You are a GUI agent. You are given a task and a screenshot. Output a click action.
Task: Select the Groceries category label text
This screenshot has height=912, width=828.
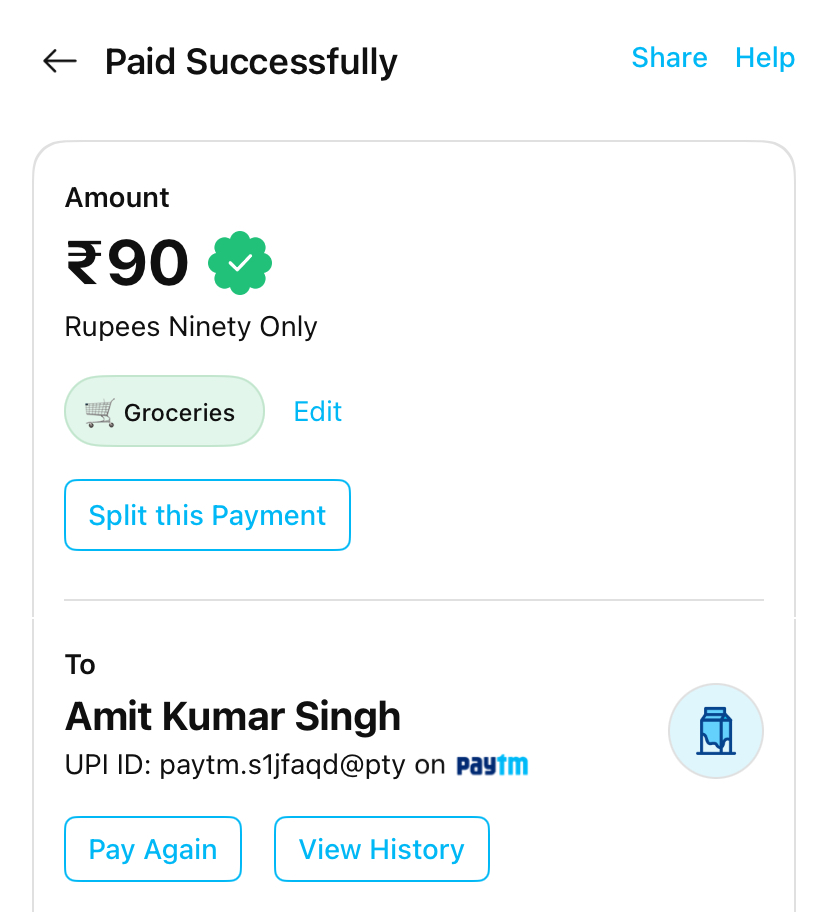point(179,412)
